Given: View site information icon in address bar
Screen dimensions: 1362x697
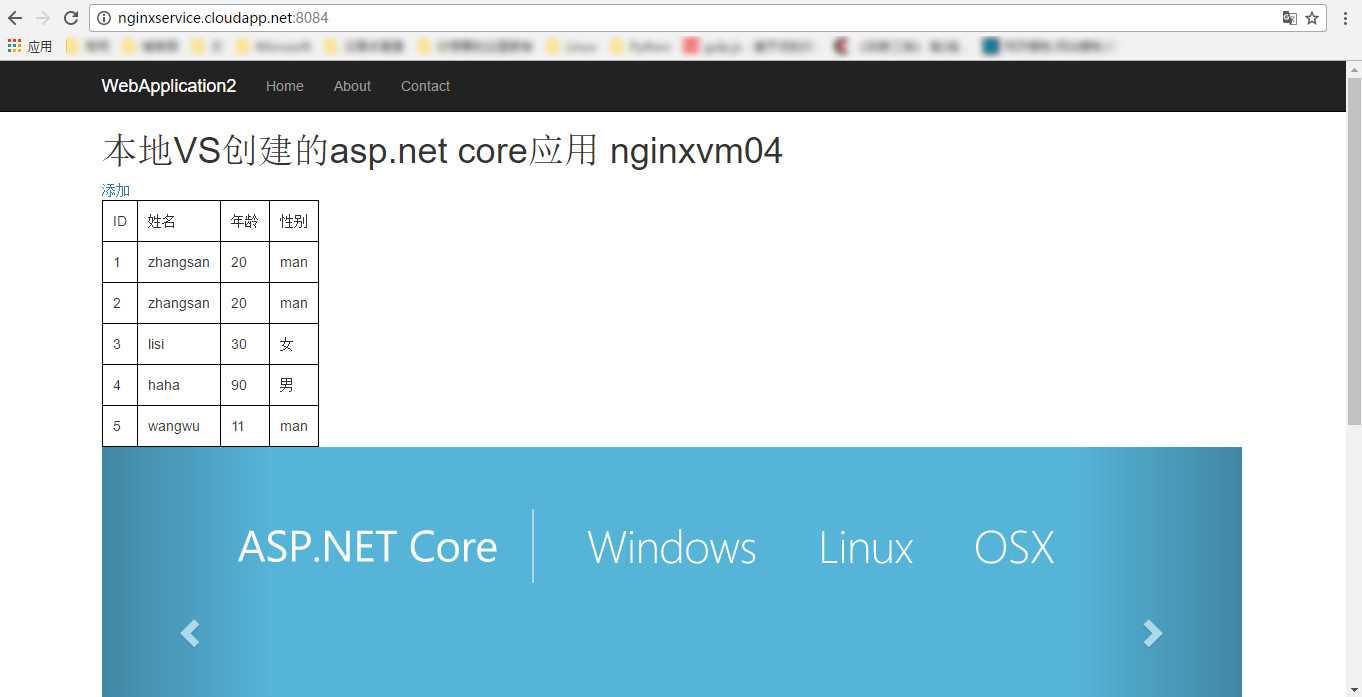Looking at the screenshot, I should click(x=104, y=18).
